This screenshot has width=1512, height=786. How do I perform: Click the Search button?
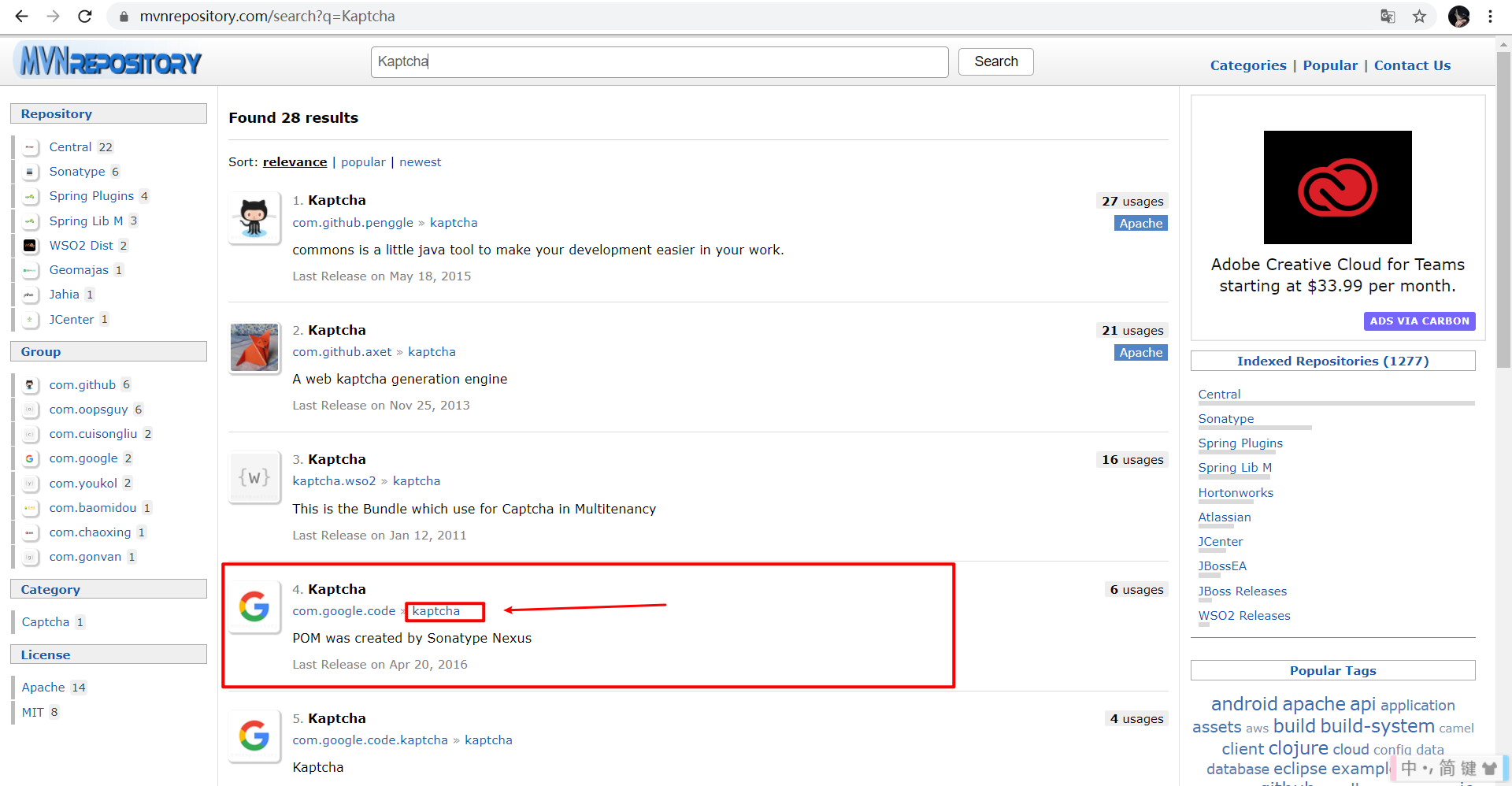pyautogui.click(x=995, y=61)
